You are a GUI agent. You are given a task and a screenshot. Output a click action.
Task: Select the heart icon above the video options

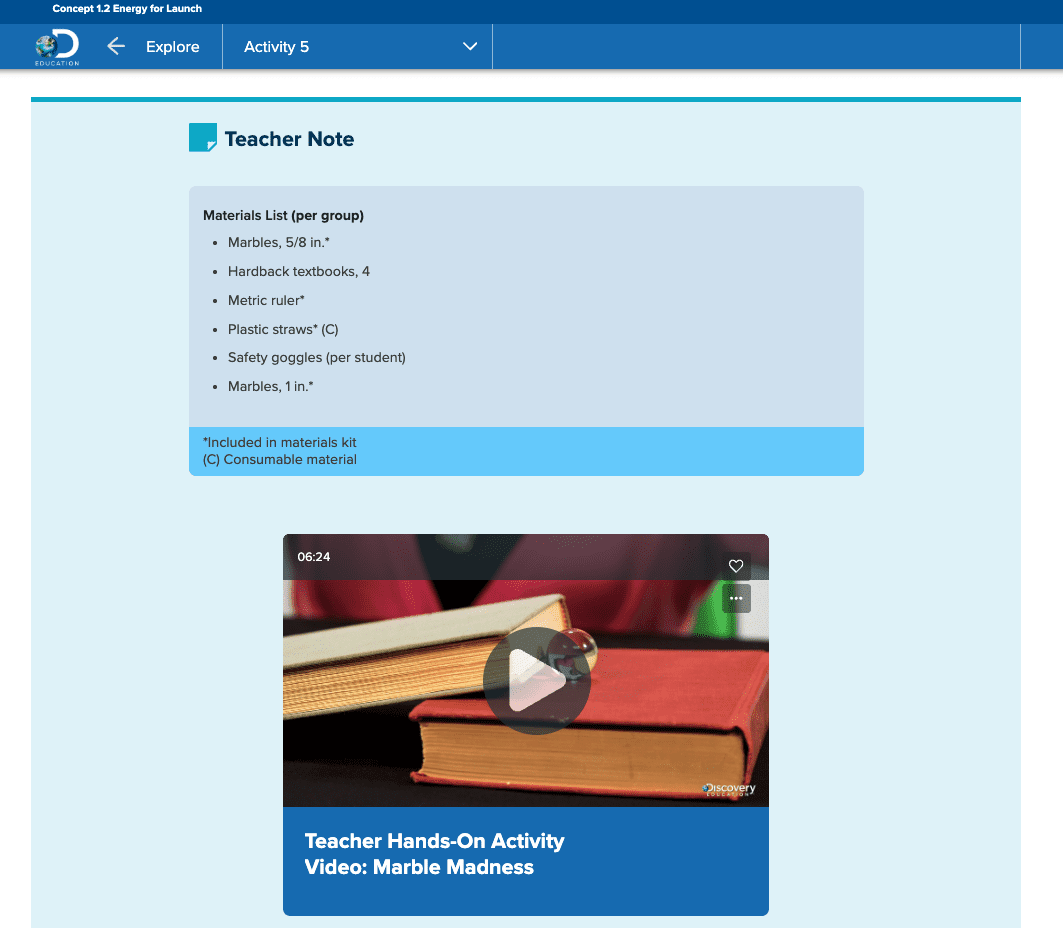736,566
